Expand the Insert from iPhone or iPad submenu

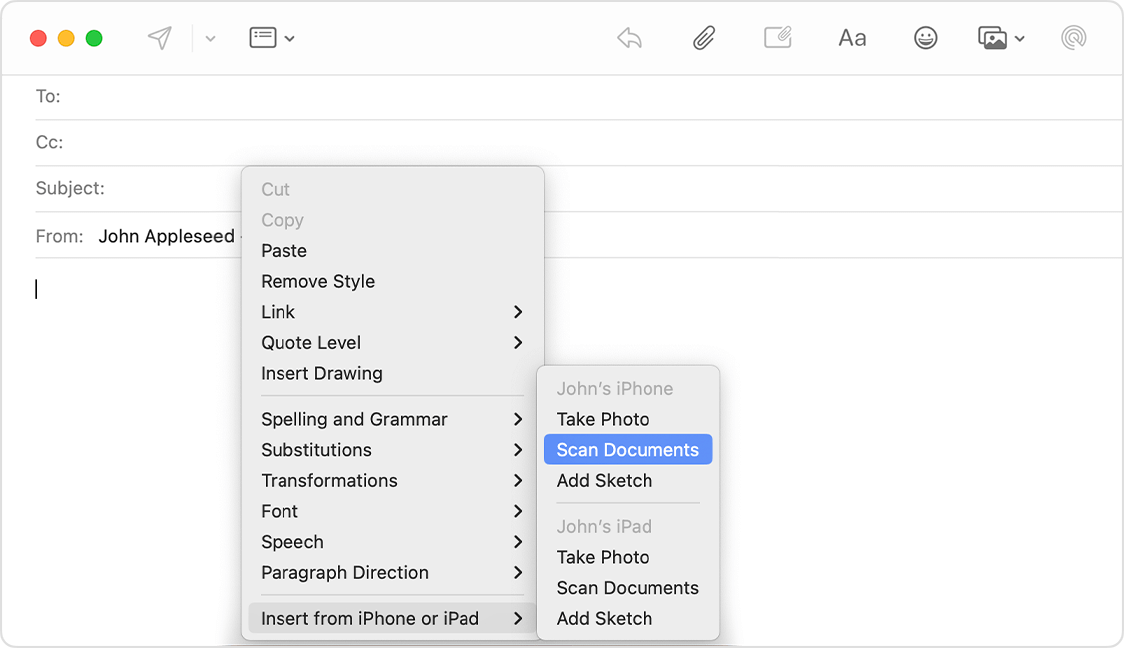coord(372,618)
